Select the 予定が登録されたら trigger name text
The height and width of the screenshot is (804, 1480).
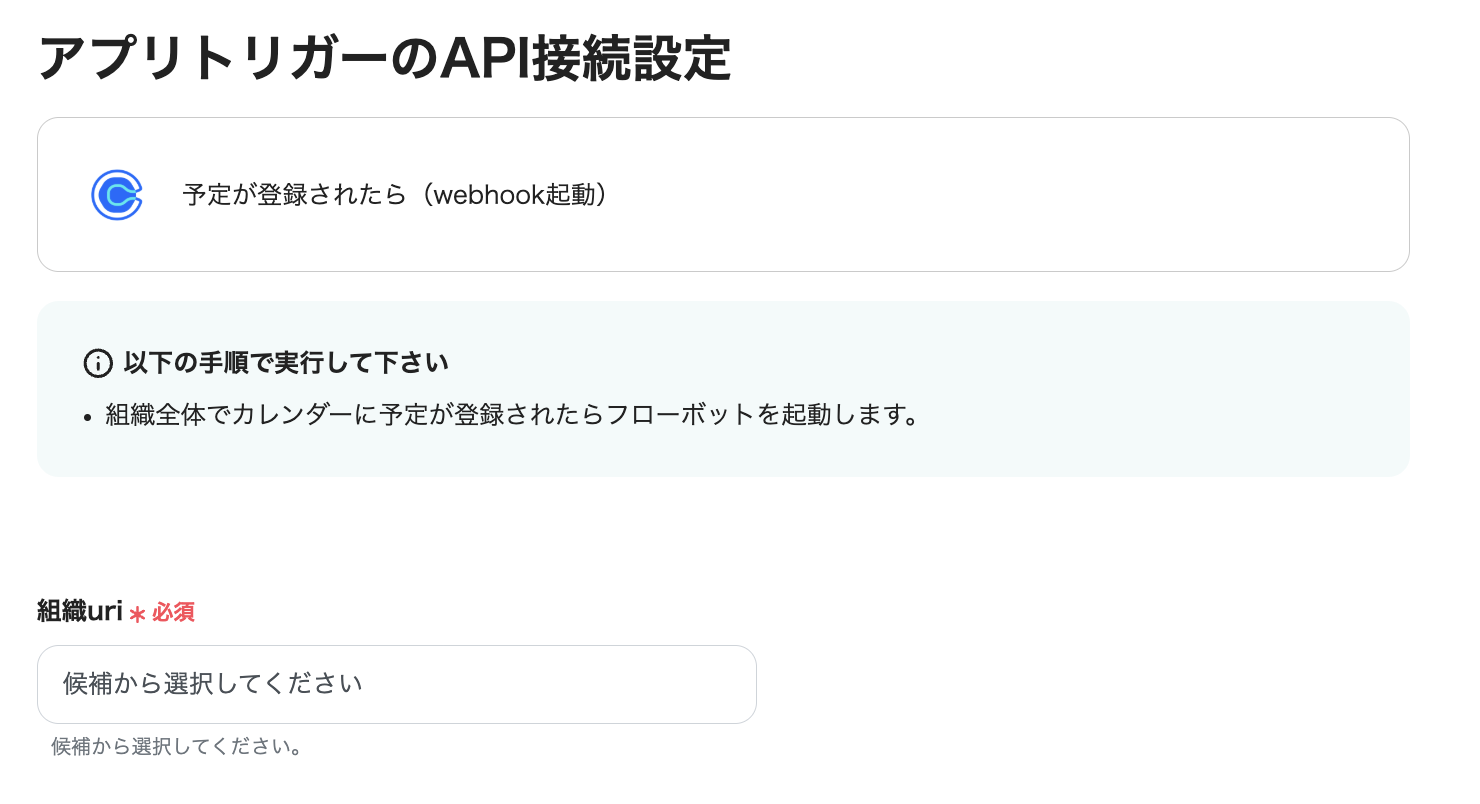292,195
